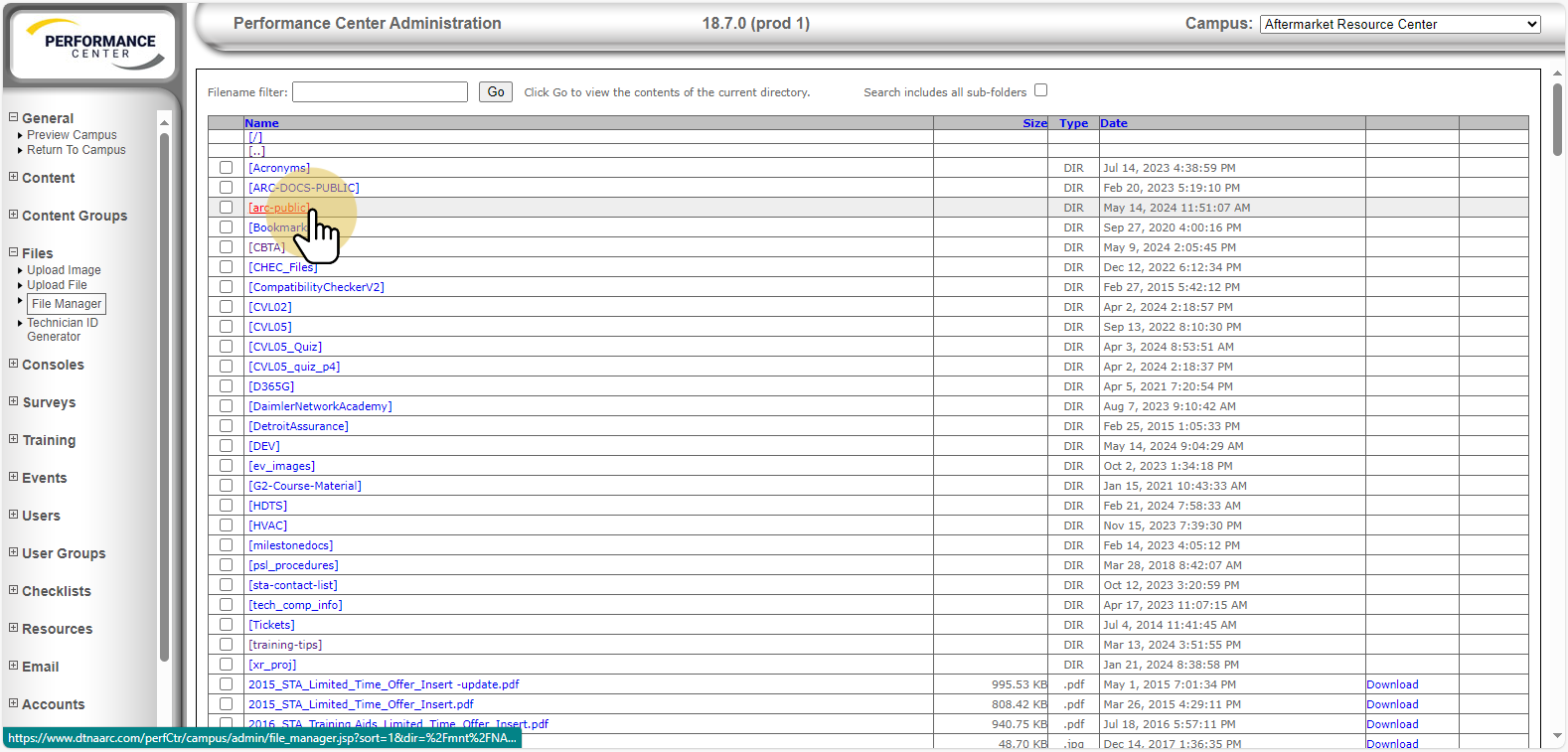The height and width of the screenshot is (752, 1568).
Task: Select the date May 14, 2024 11:51:07 AM
Action: coord(1176,208)
